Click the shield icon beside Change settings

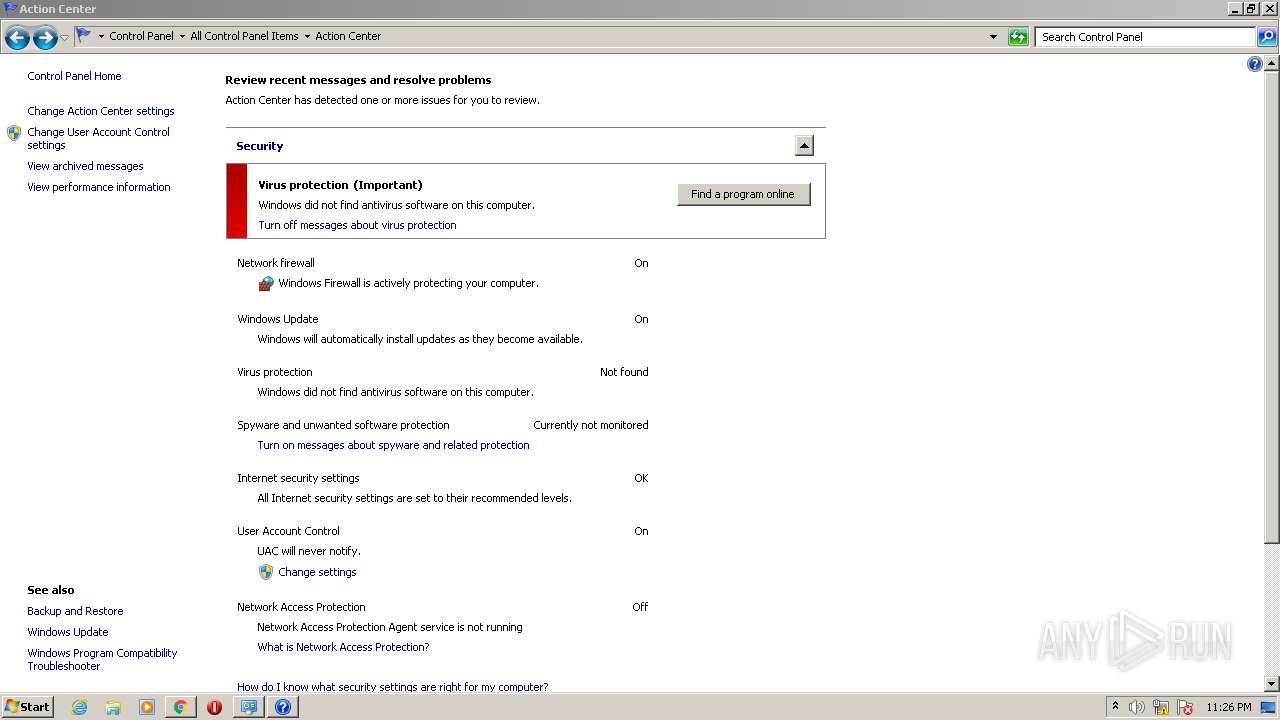coord(266,572)
